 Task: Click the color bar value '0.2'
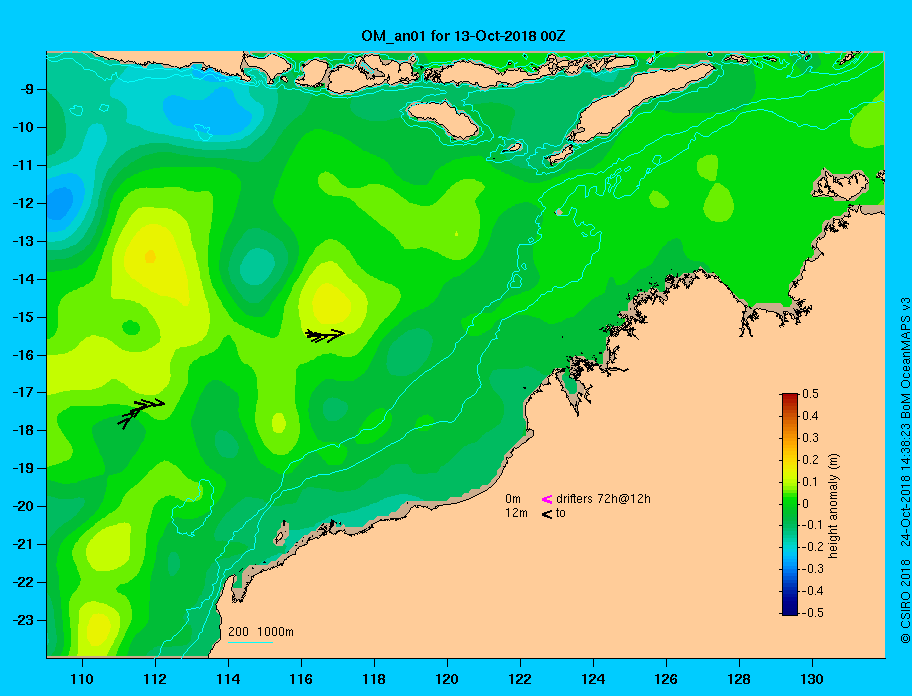[810, 460]
